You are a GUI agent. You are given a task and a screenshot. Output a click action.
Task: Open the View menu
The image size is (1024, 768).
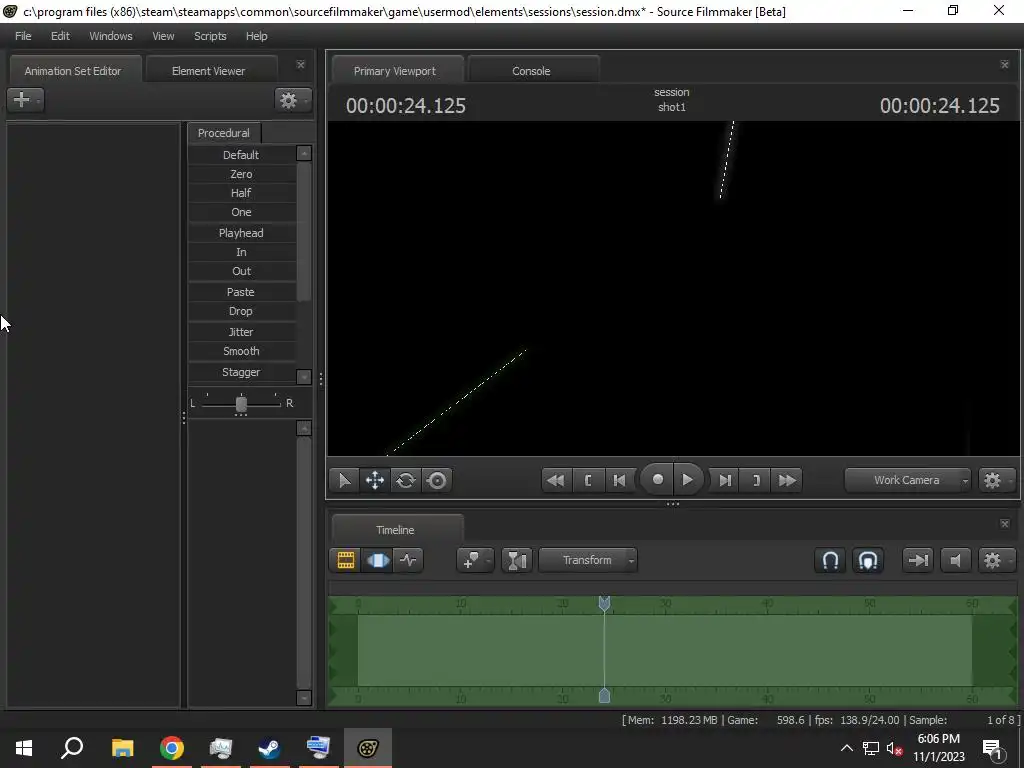pyautogui.click(x=163, y=36)
